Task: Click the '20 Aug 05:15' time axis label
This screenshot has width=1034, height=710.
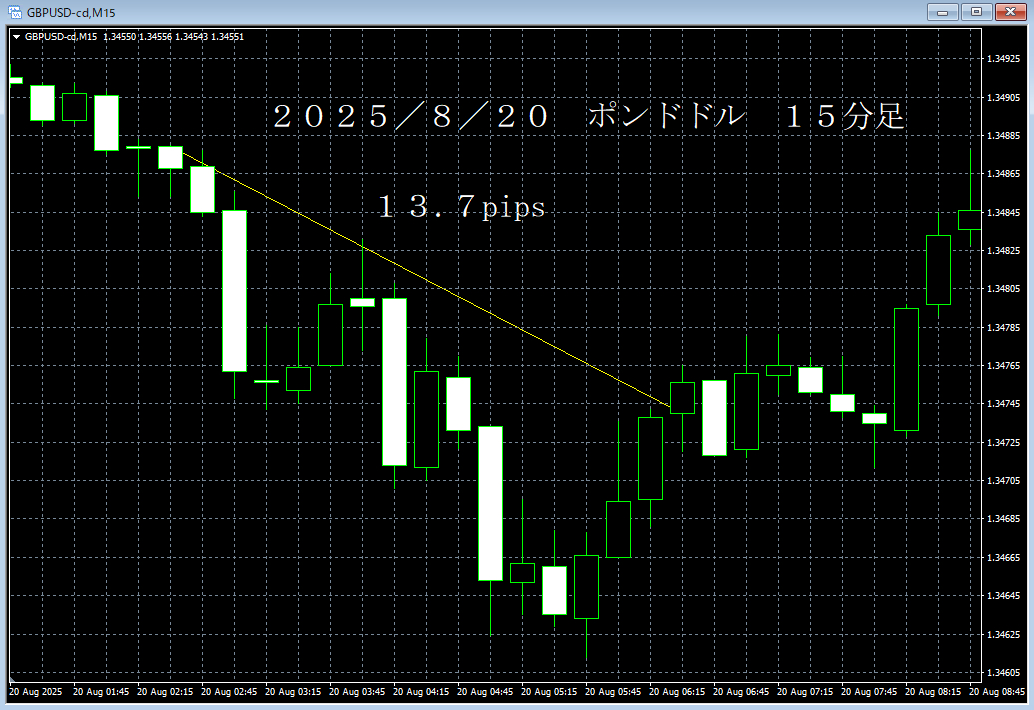Action: click(549, 692)
